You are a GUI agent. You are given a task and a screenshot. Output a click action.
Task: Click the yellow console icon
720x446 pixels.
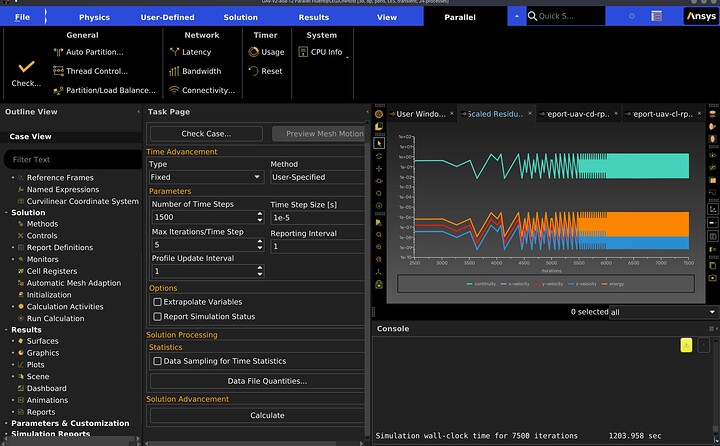point(686,345)
